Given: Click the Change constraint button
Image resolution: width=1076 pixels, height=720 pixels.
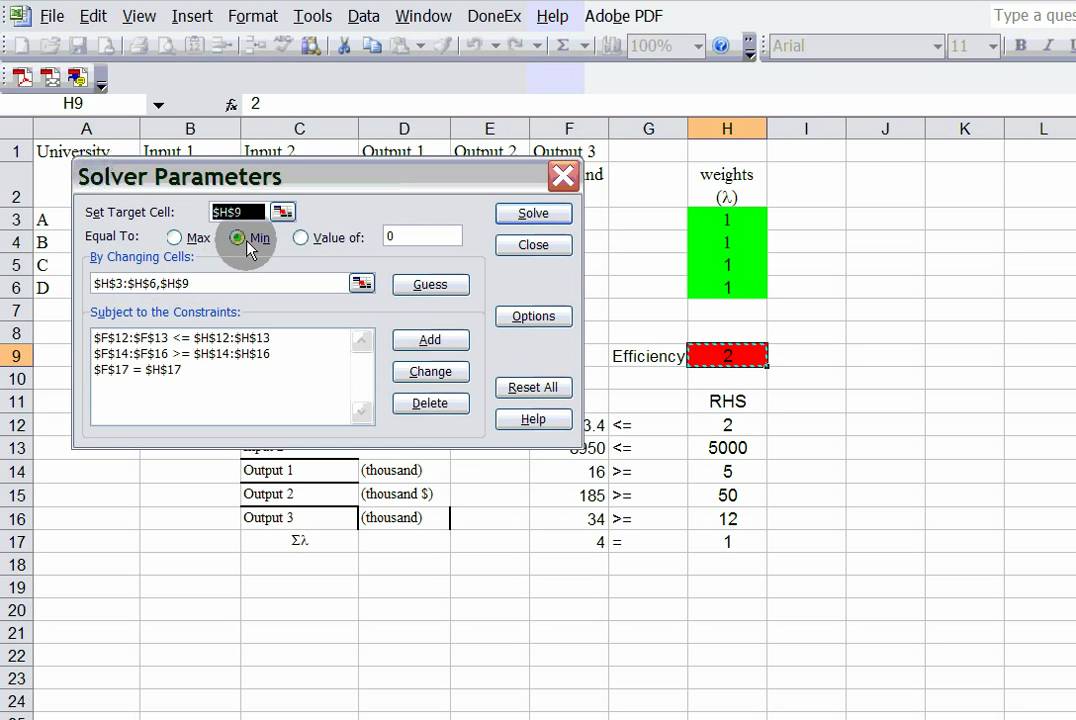Looking at the screenshot, I should [431, 372].
